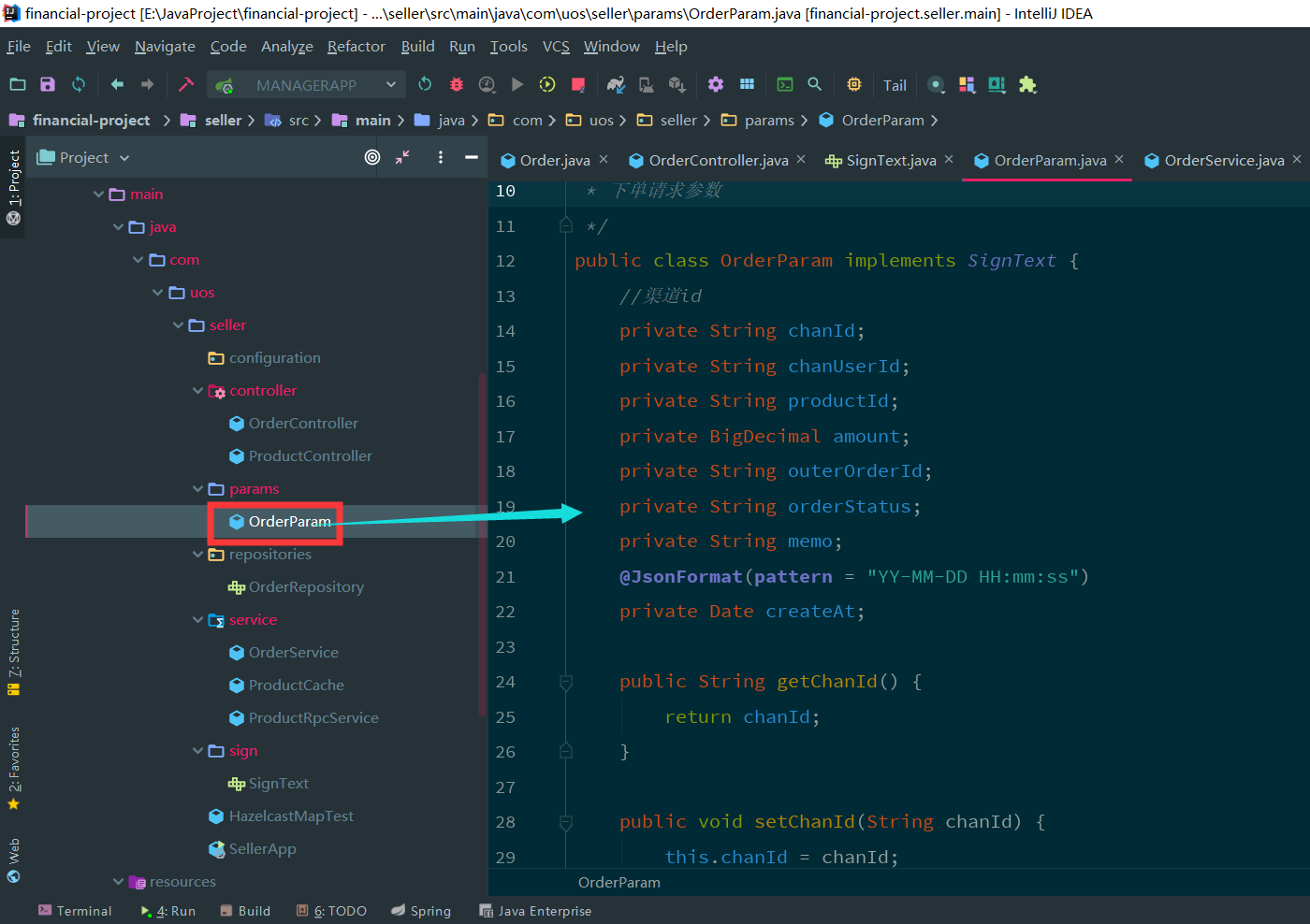Toggle the Structure tool window stripe
This screenshot has height=924, width=1310.
coord(13,652)
